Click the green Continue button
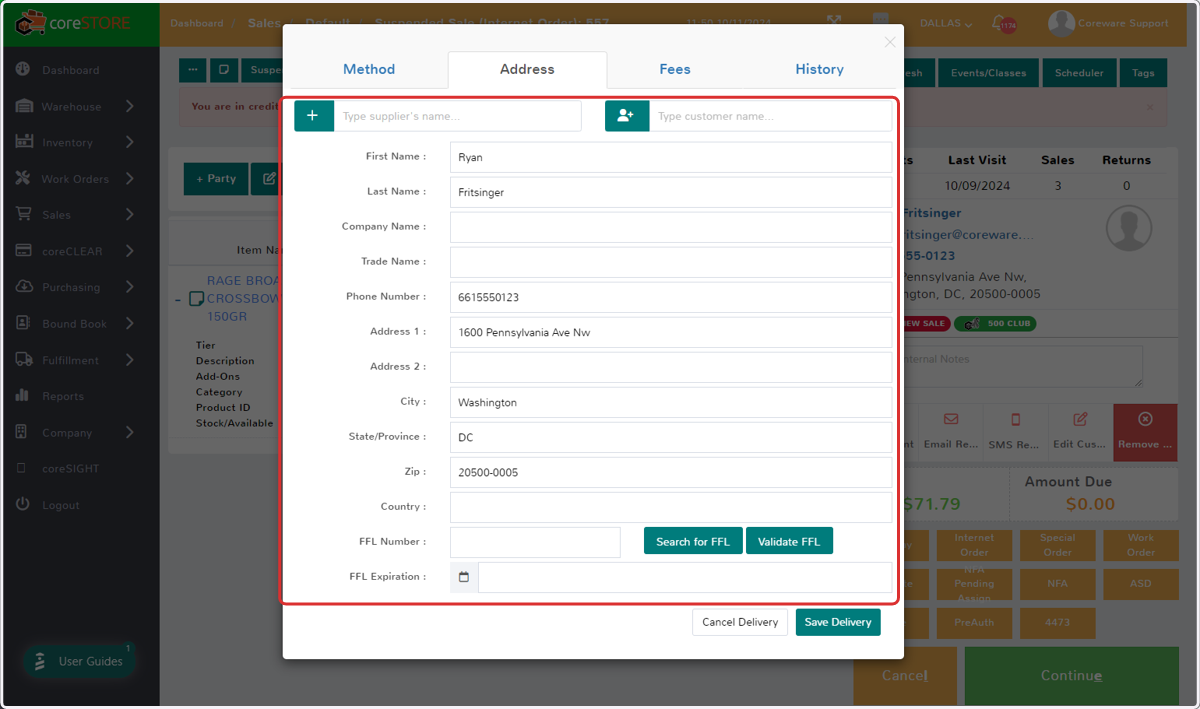The image size is (1200, 709). (x=1071, y=676)
